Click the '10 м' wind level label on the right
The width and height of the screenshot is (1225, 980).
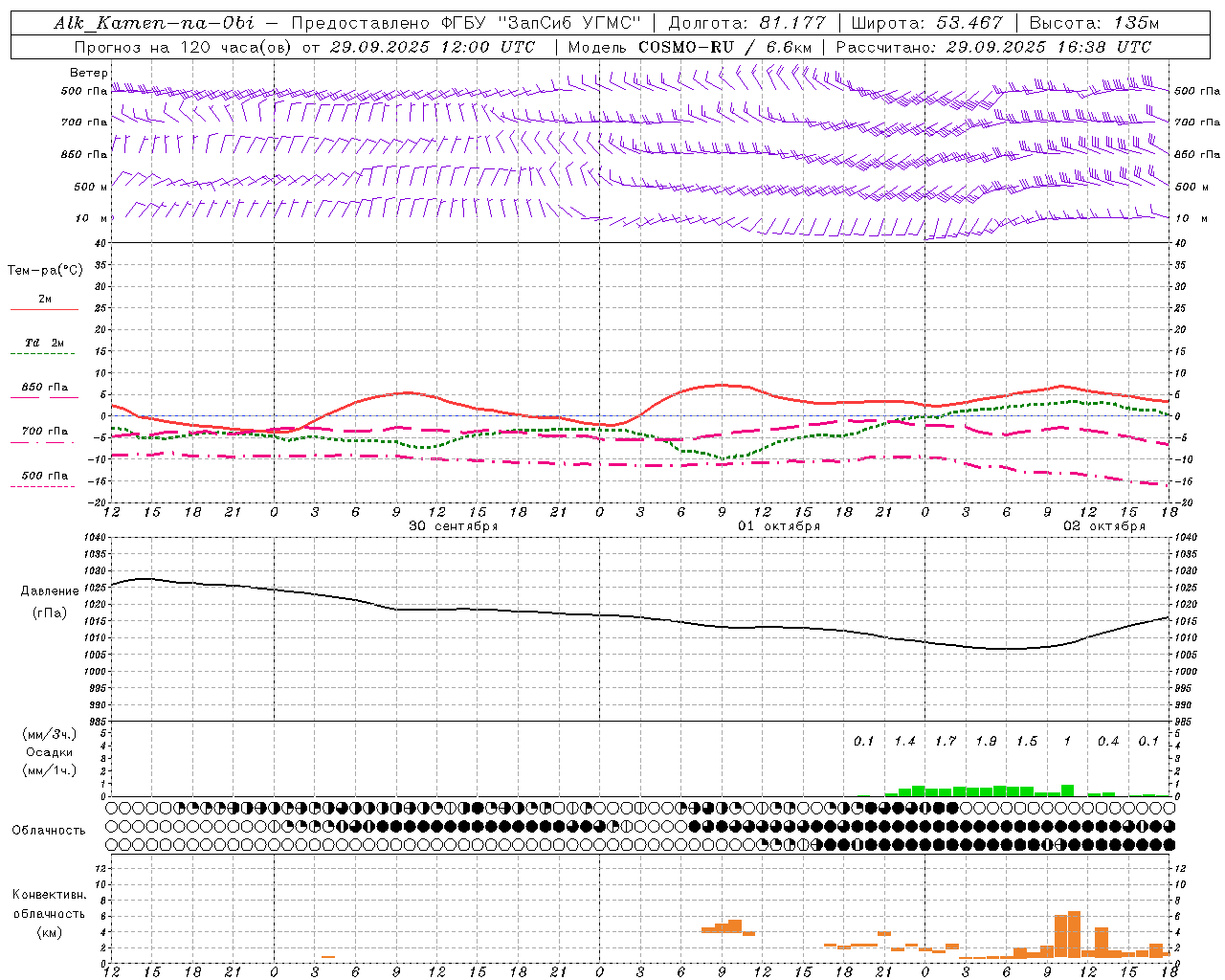[1192, 219]
